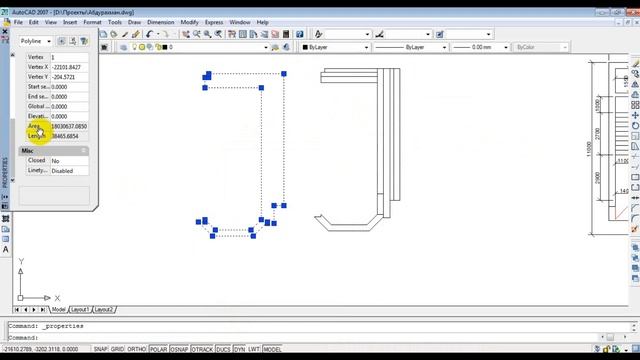
Task: Click the Zoom previous icon
Action: click(x=218, y=35)
